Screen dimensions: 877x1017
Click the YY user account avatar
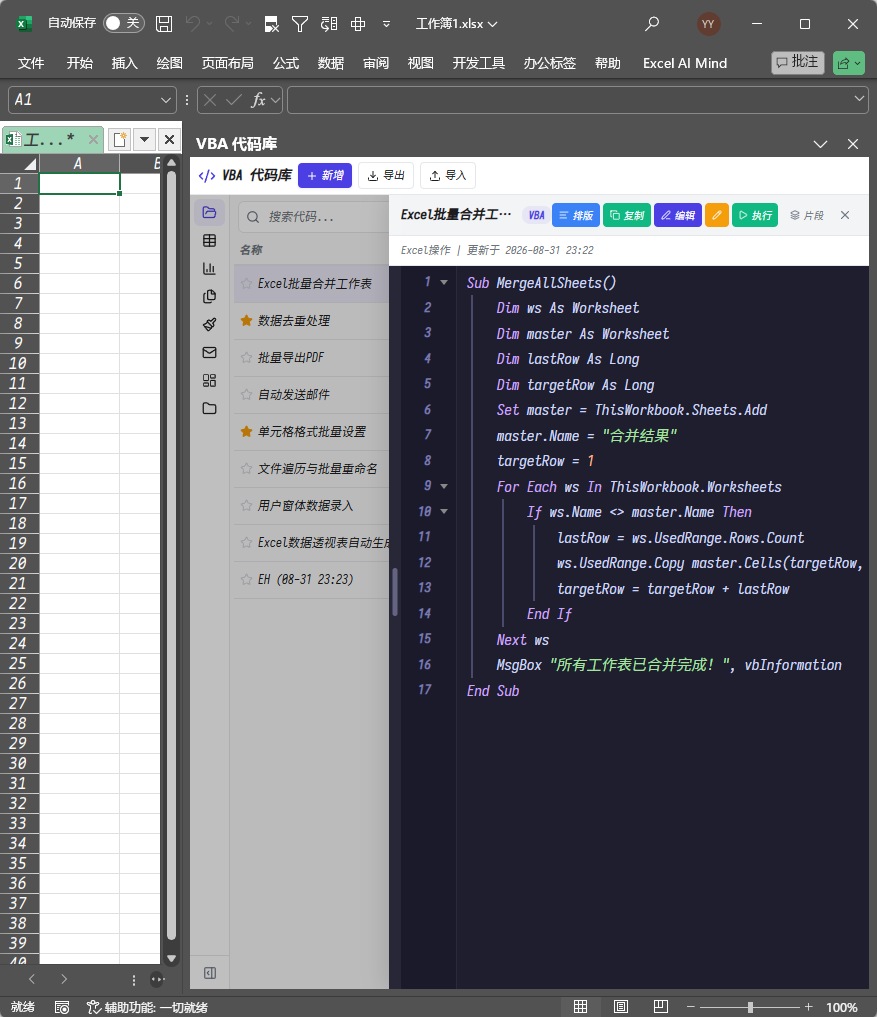(708, 24)
